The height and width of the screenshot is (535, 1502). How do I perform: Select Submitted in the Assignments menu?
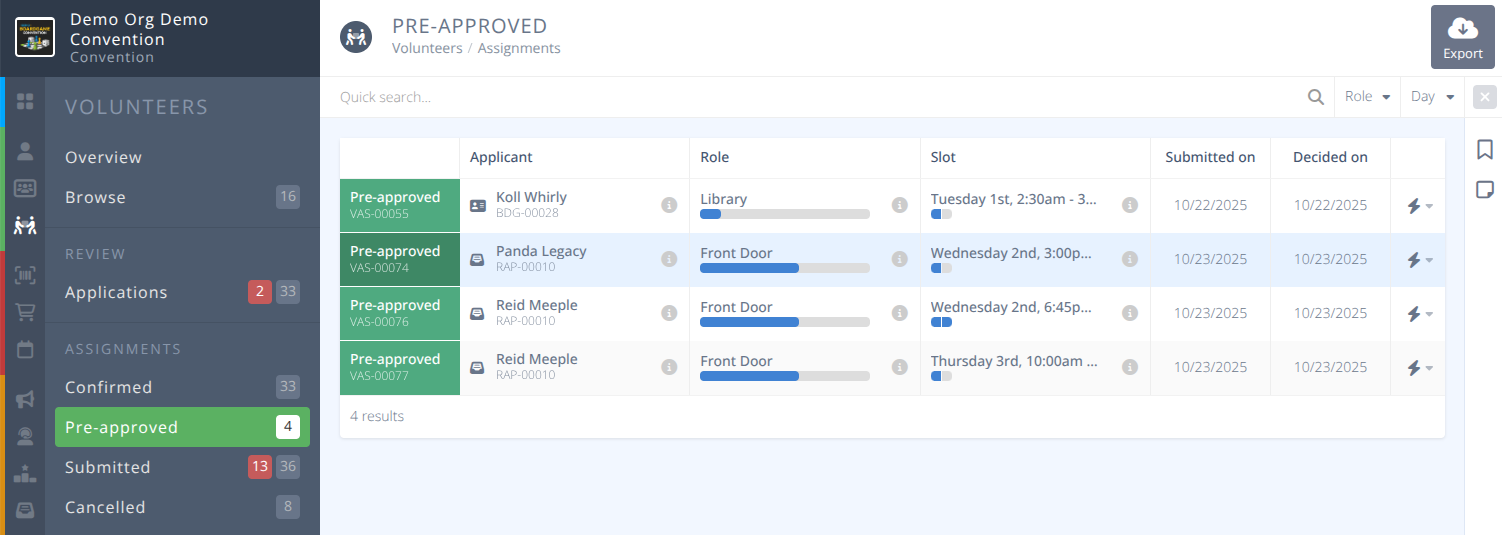108,467
